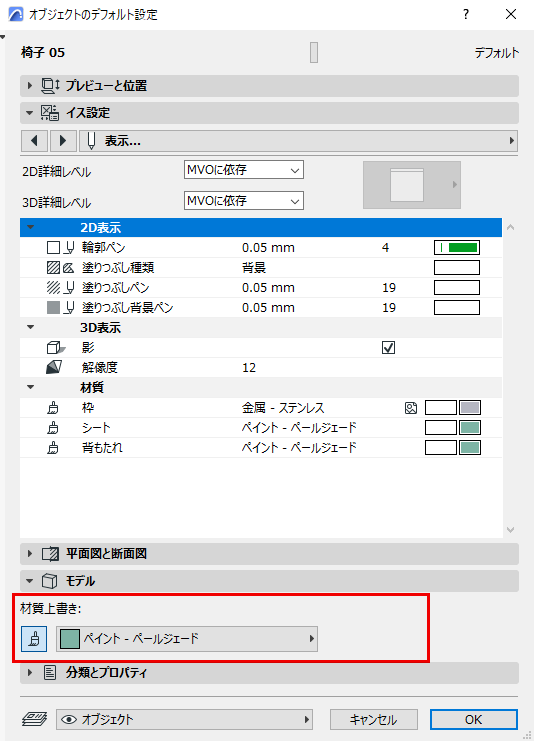The image size is (534, 741).
Task: Close the dialog window
Action: 511,14
